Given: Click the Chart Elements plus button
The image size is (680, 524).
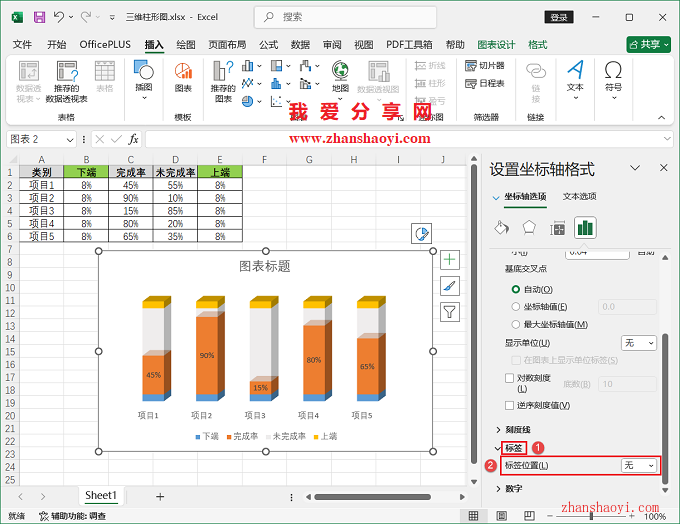Looking at the screenshot, I should pos(450,260).
